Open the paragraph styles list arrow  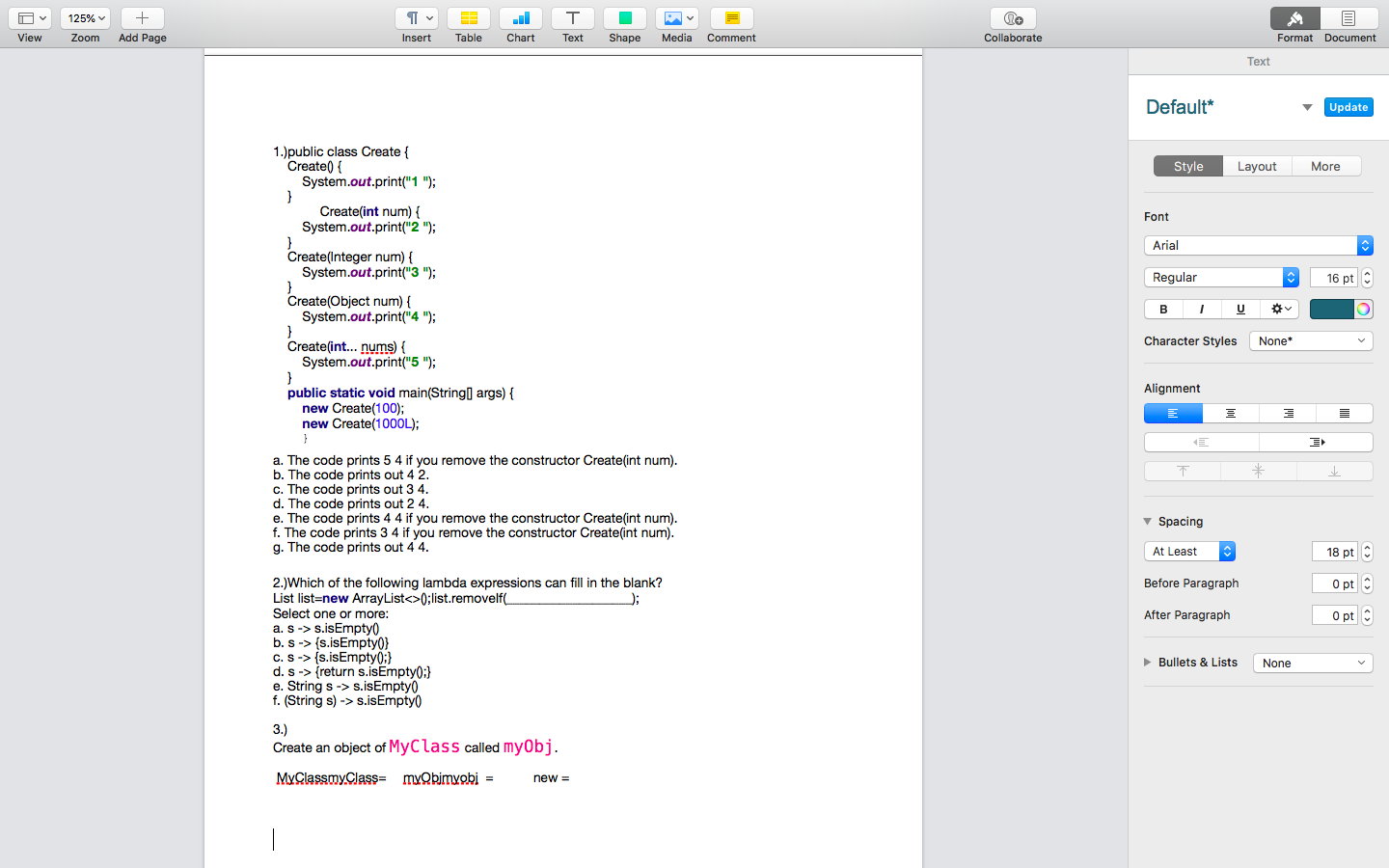point(1307,107)
